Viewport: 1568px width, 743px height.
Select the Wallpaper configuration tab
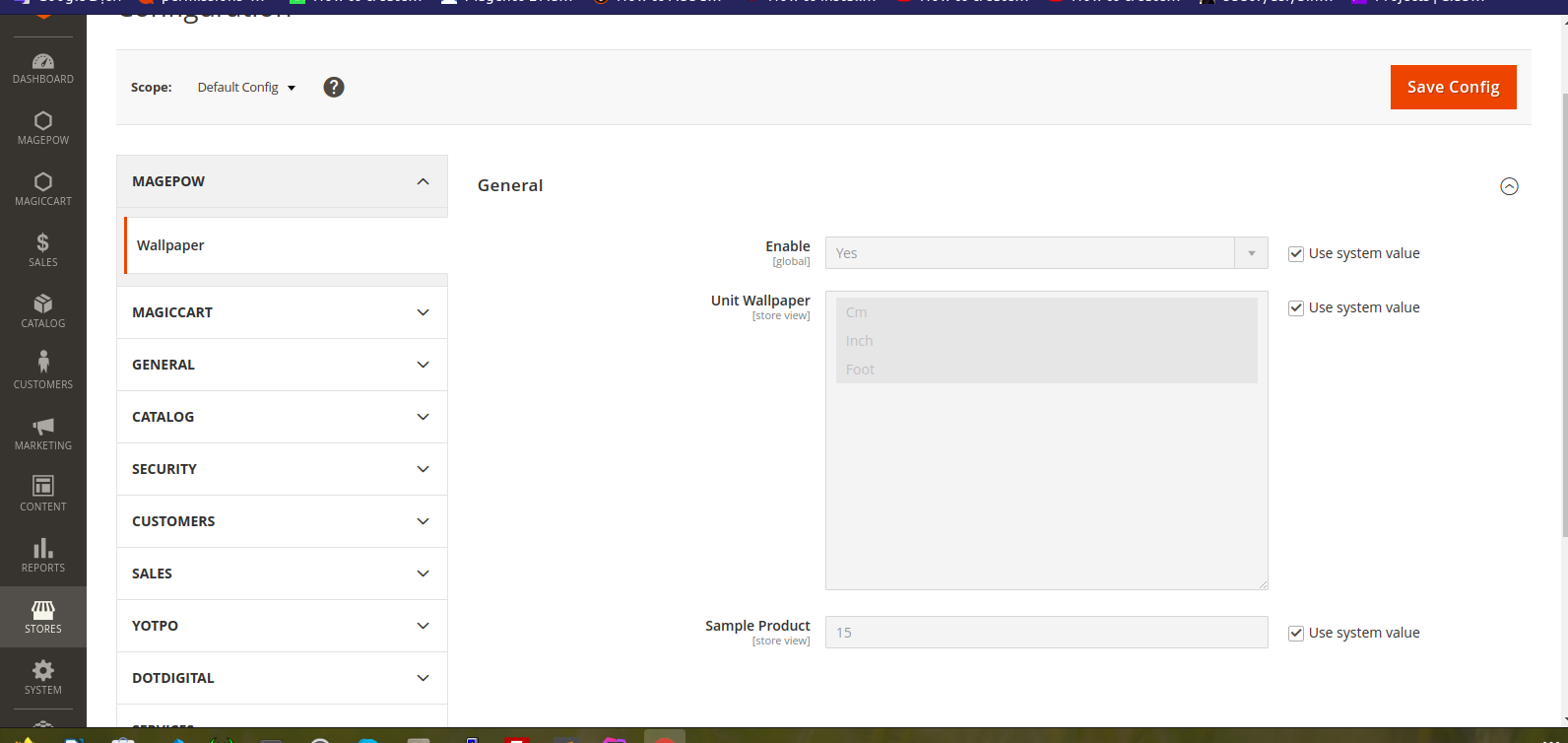pos(170,245)
